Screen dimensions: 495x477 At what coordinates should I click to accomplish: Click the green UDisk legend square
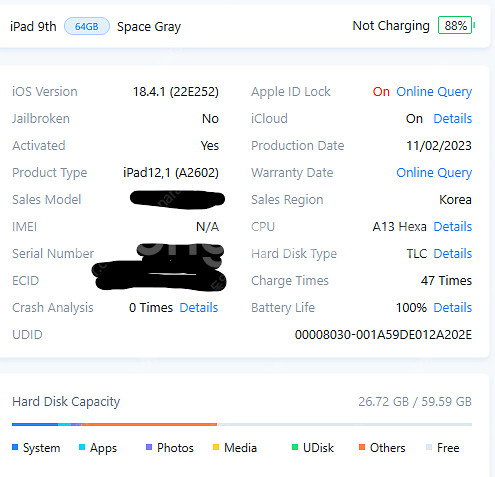(295, 447)
